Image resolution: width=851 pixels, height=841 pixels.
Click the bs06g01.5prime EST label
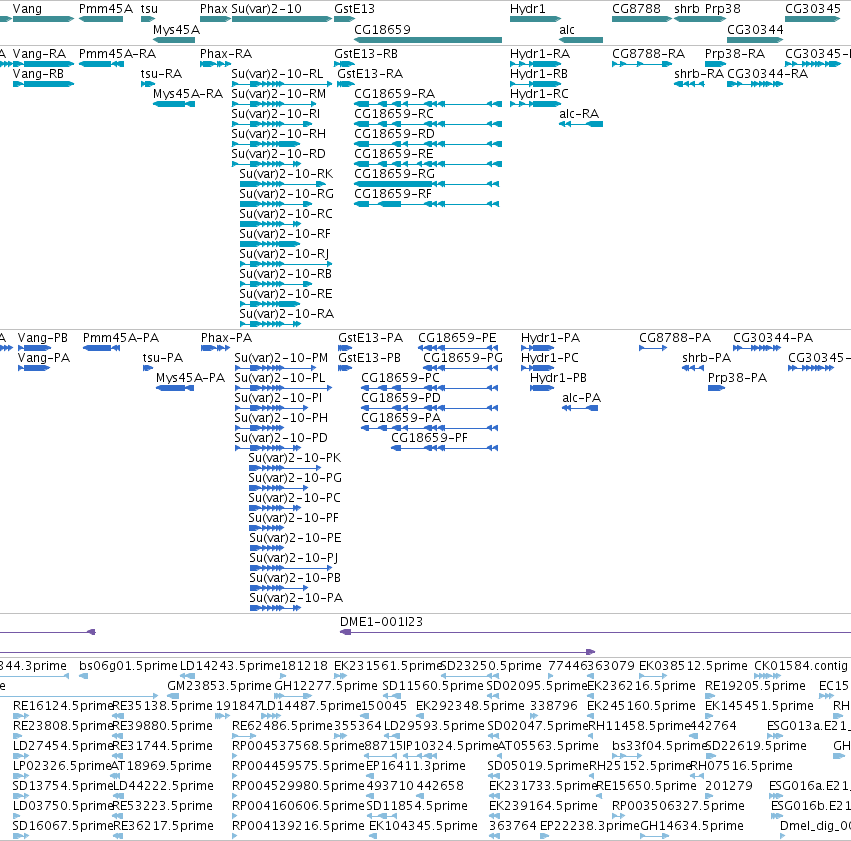[129, 666]
